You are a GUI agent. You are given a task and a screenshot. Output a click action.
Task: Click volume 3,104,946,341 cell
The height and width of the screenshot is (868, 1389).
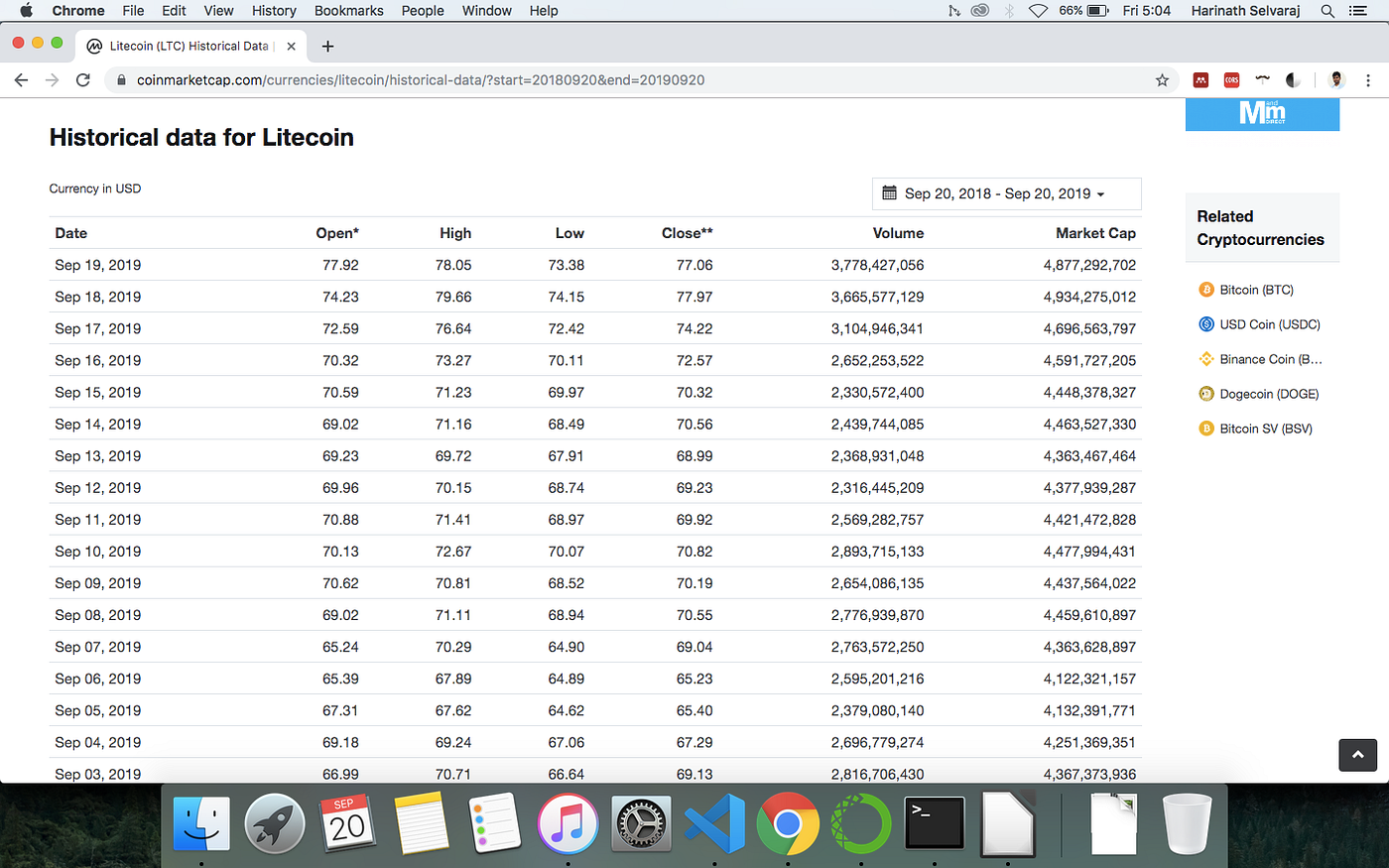click(877, 328)
